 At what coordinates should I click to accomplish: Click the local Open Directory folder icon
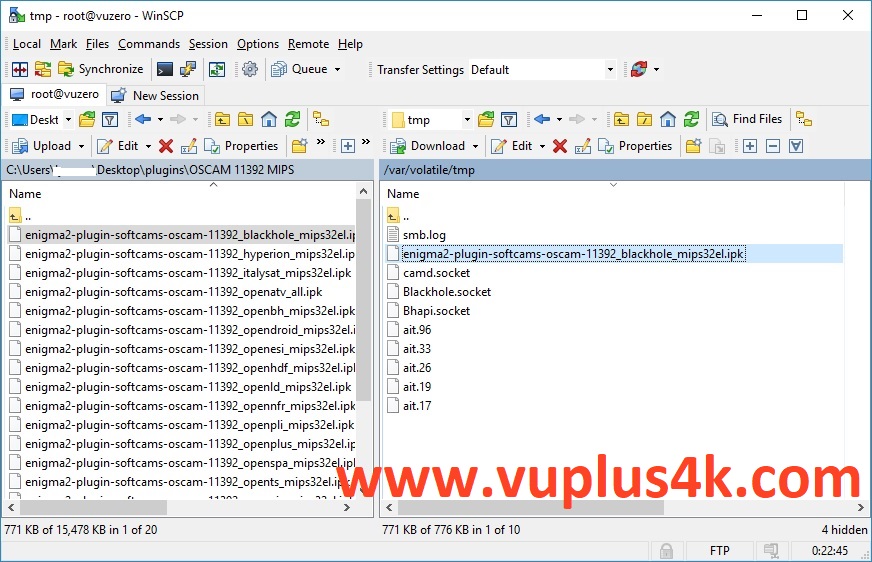(87, 119)
